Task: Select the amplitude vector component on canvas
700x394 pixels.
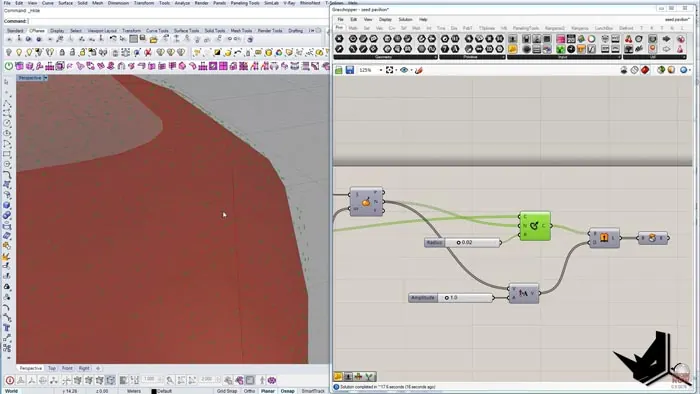Action: 524,293
